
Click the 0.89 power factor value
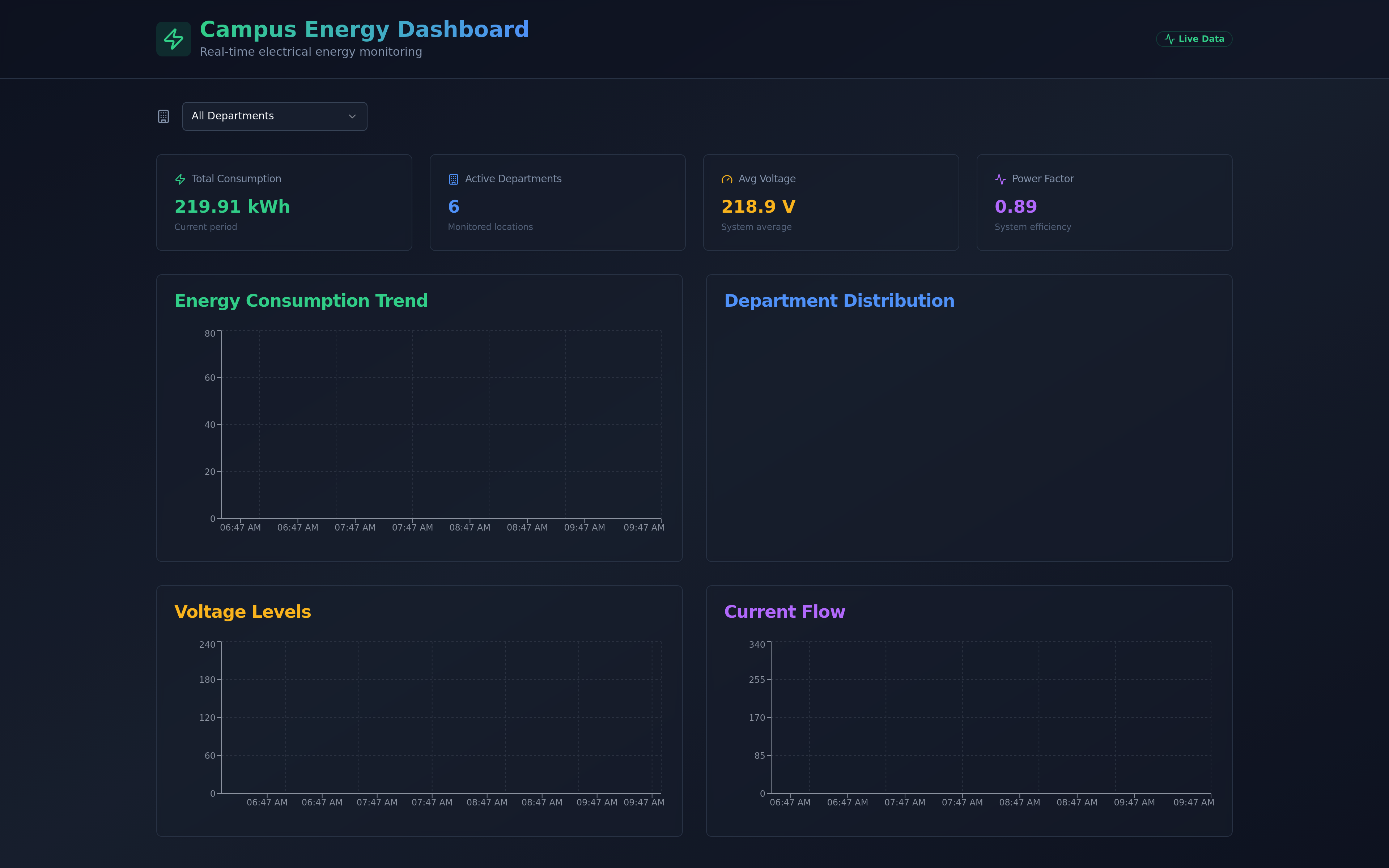pos(1015,207)
